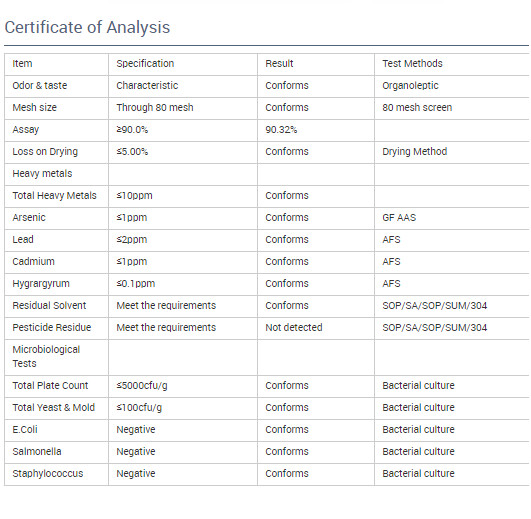Click the Residual Solvent cell
Image resolution: width=531 pixels, height=519 pixels.
[x=49, y=306]
